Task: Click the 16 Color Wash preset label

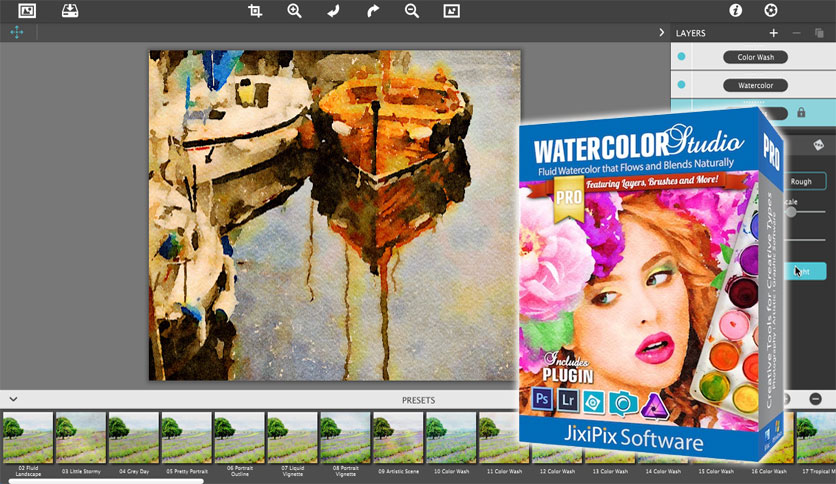Action: (769, 471)
